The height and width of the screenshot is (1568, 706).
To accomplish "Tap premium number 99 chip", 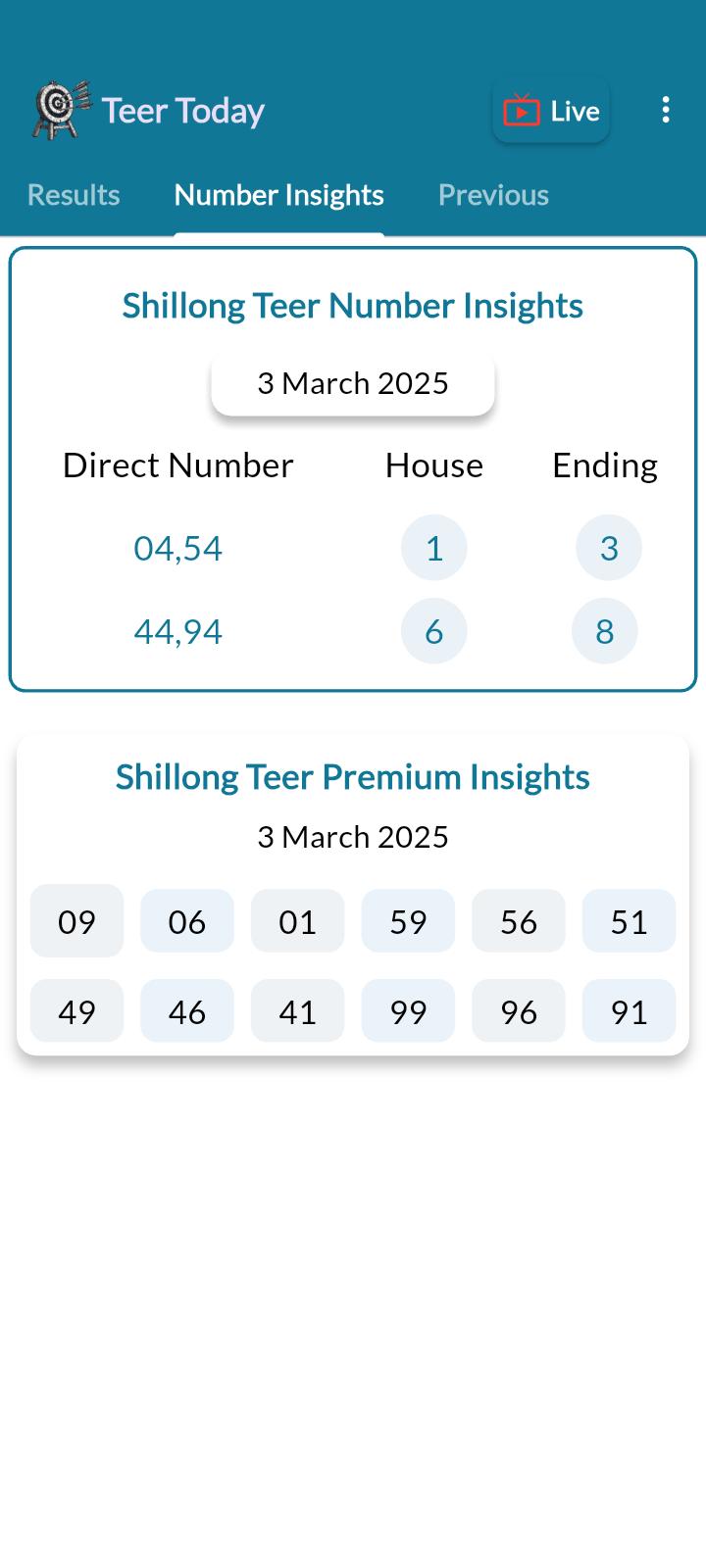I will [x=408, y=1010].
